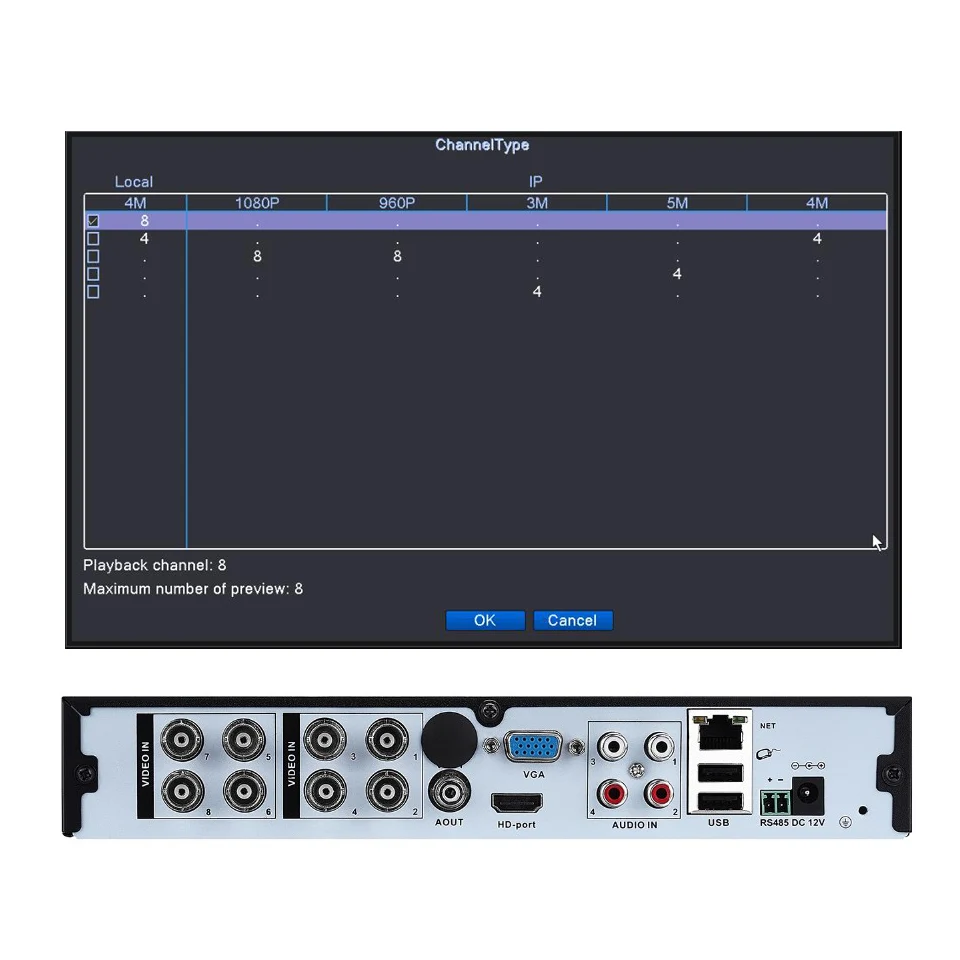
Task: Select the value 8 in highlighted row
Action: click(144, 220)
